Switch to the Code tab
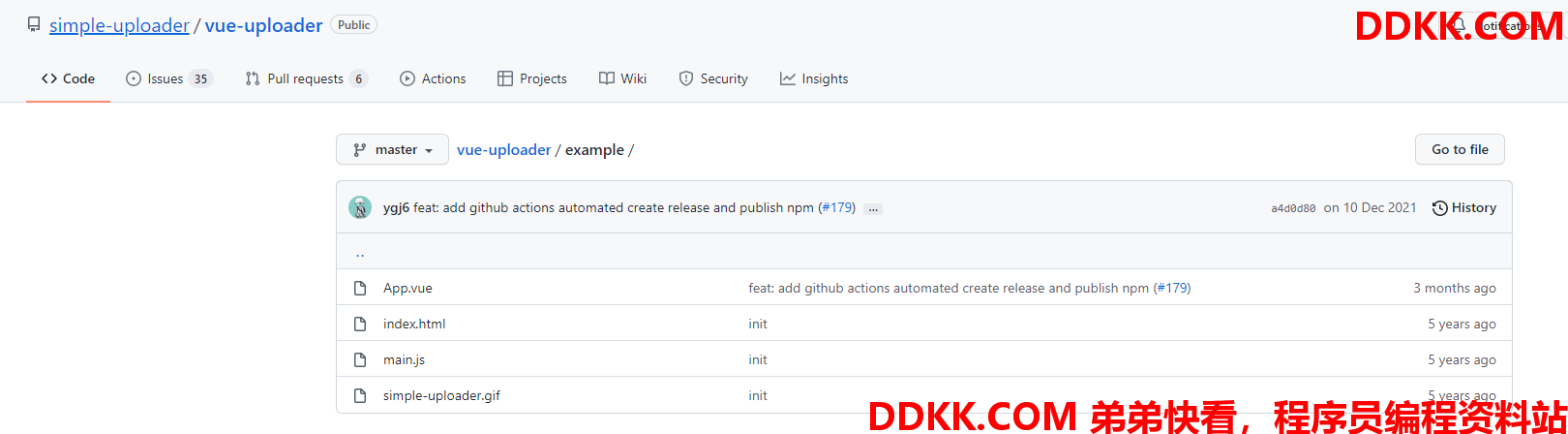This screenshot has height=434, width=1568. [68, 78]
